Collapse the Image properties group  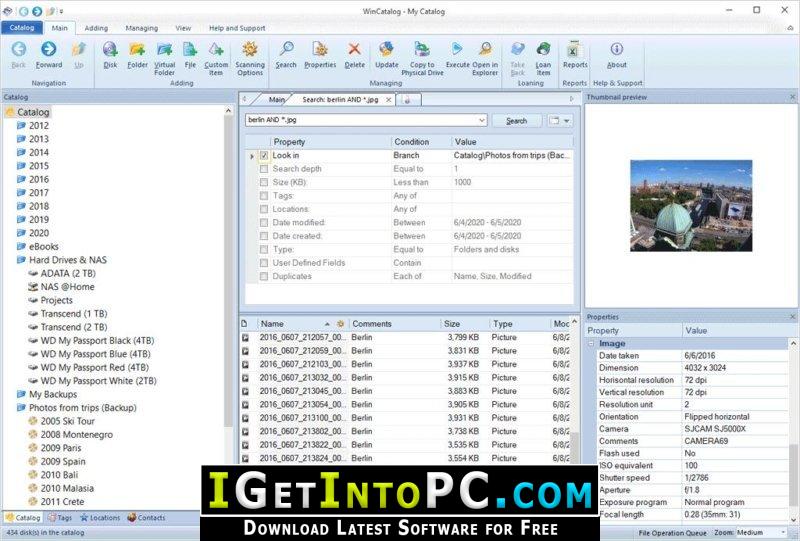[x=591, y=343]
